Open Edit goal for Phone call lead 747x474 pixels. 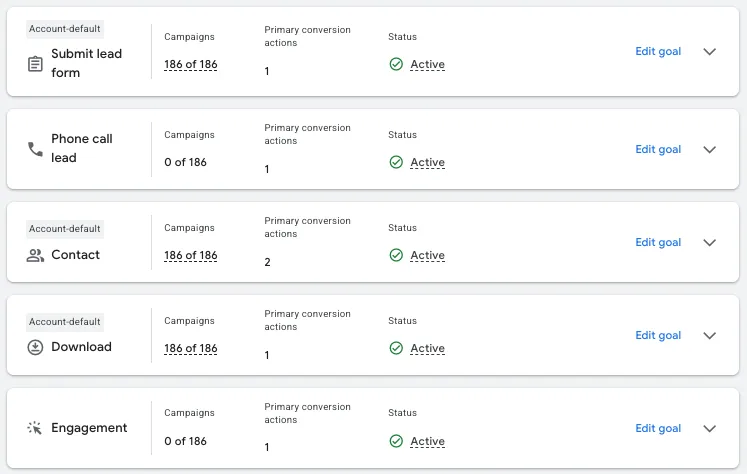(x=658, y=150)
